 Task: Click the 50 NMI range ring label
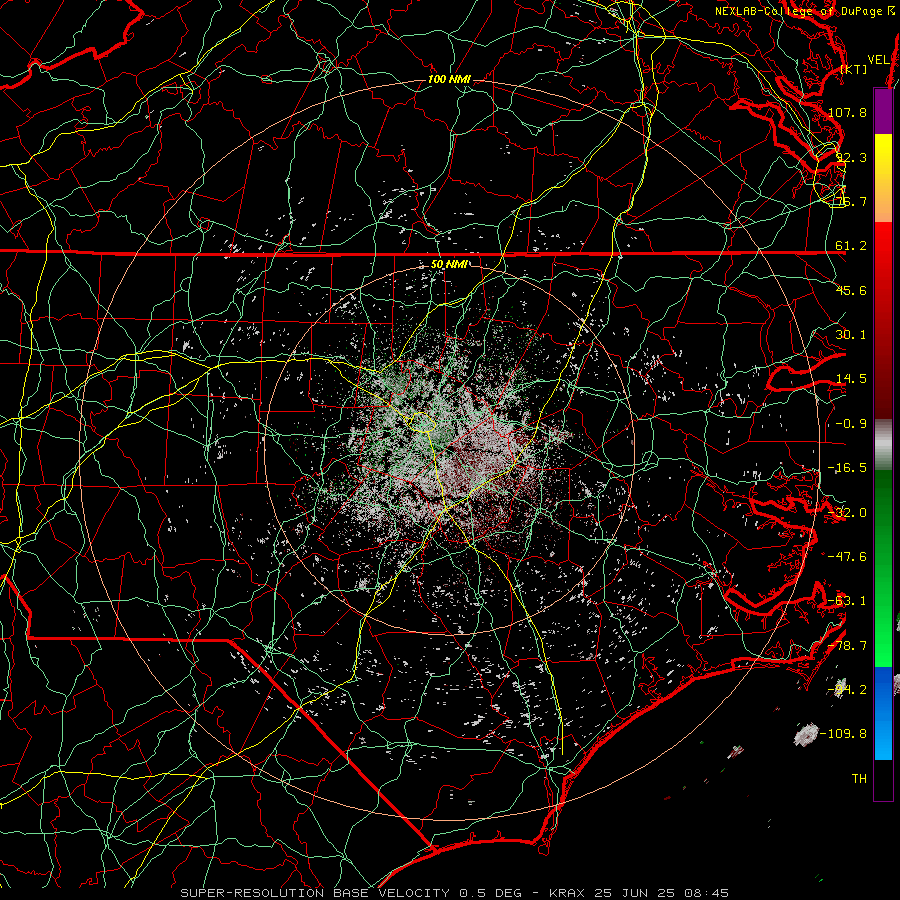tap(449, 265)
